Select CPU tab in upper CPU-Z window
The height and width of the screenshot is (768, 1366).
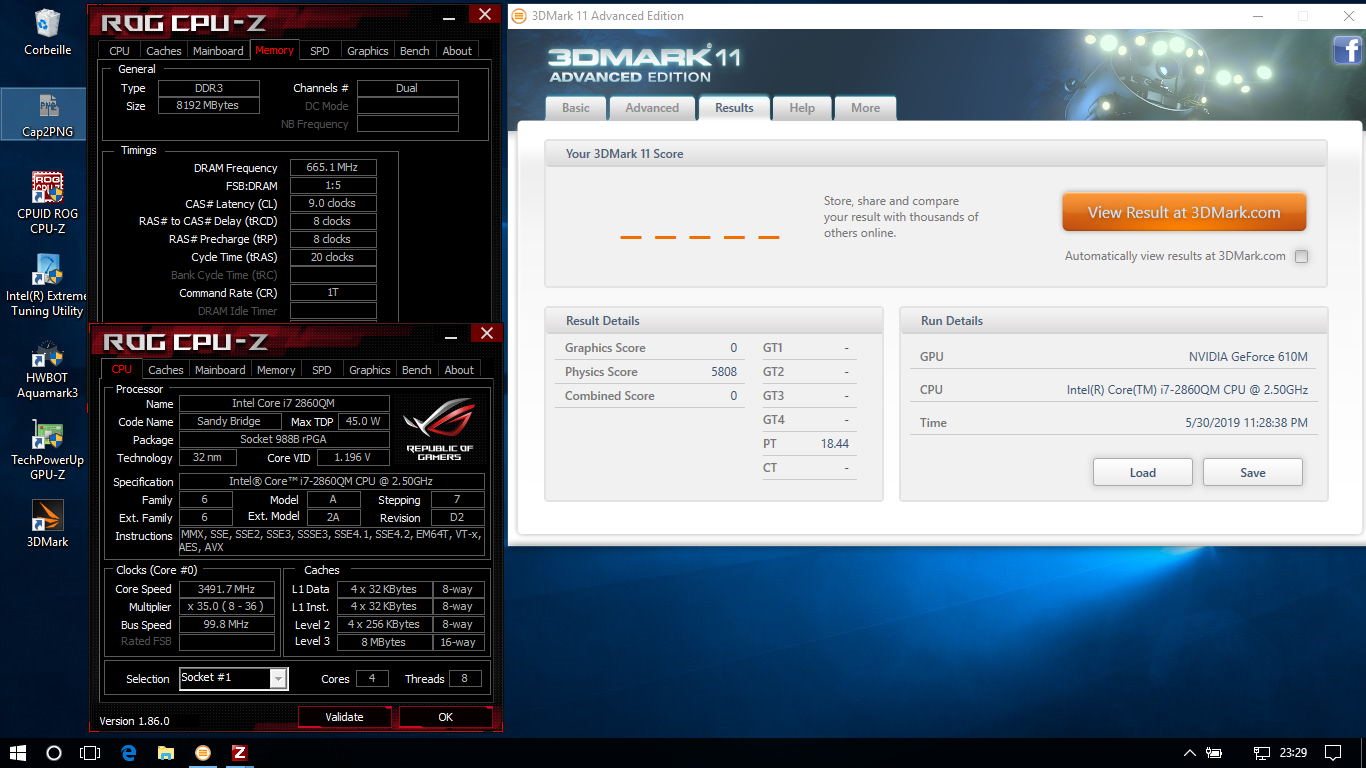(x=119, y=51)
